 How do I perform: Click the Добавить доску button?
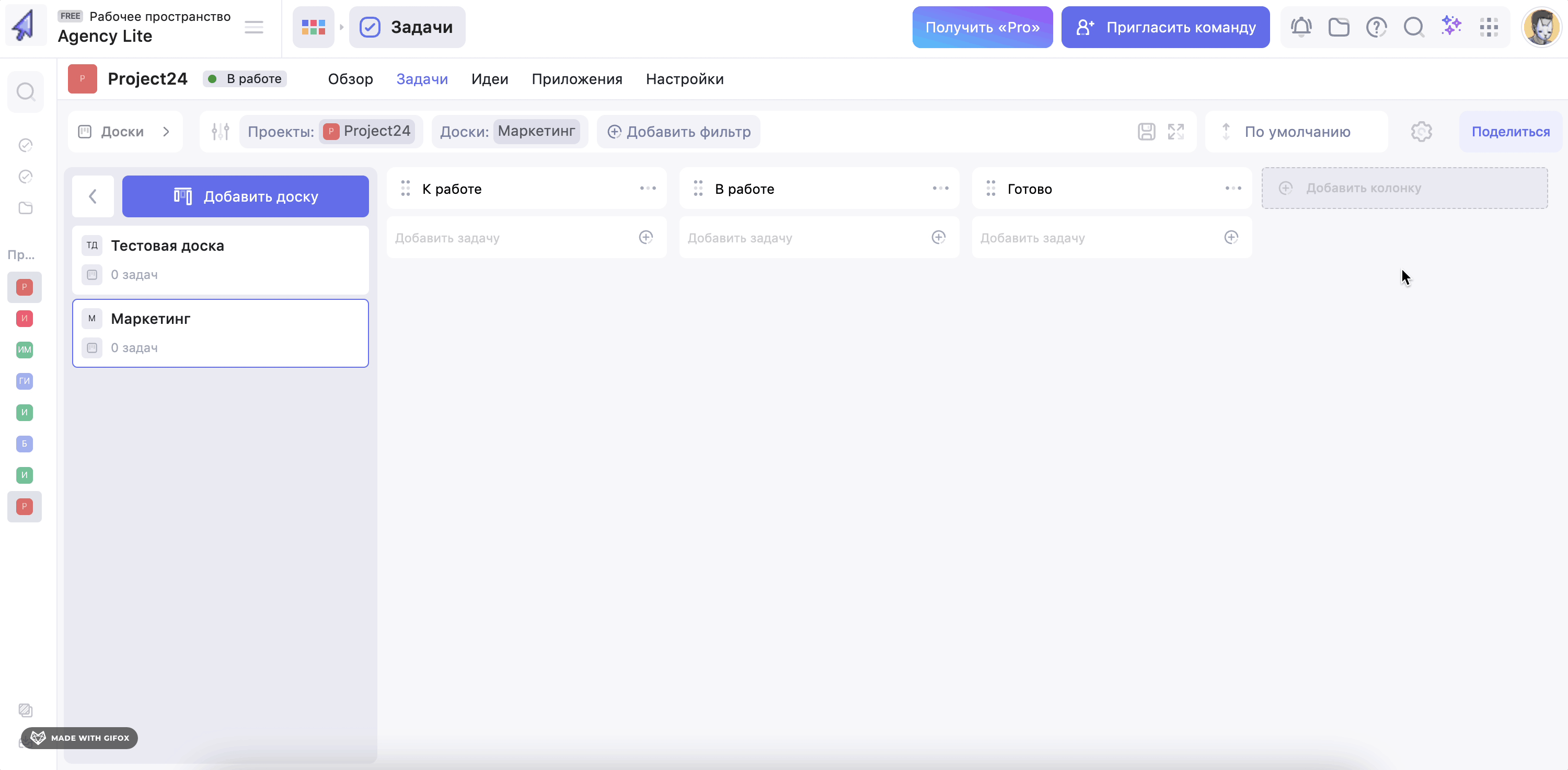(245, 196)
